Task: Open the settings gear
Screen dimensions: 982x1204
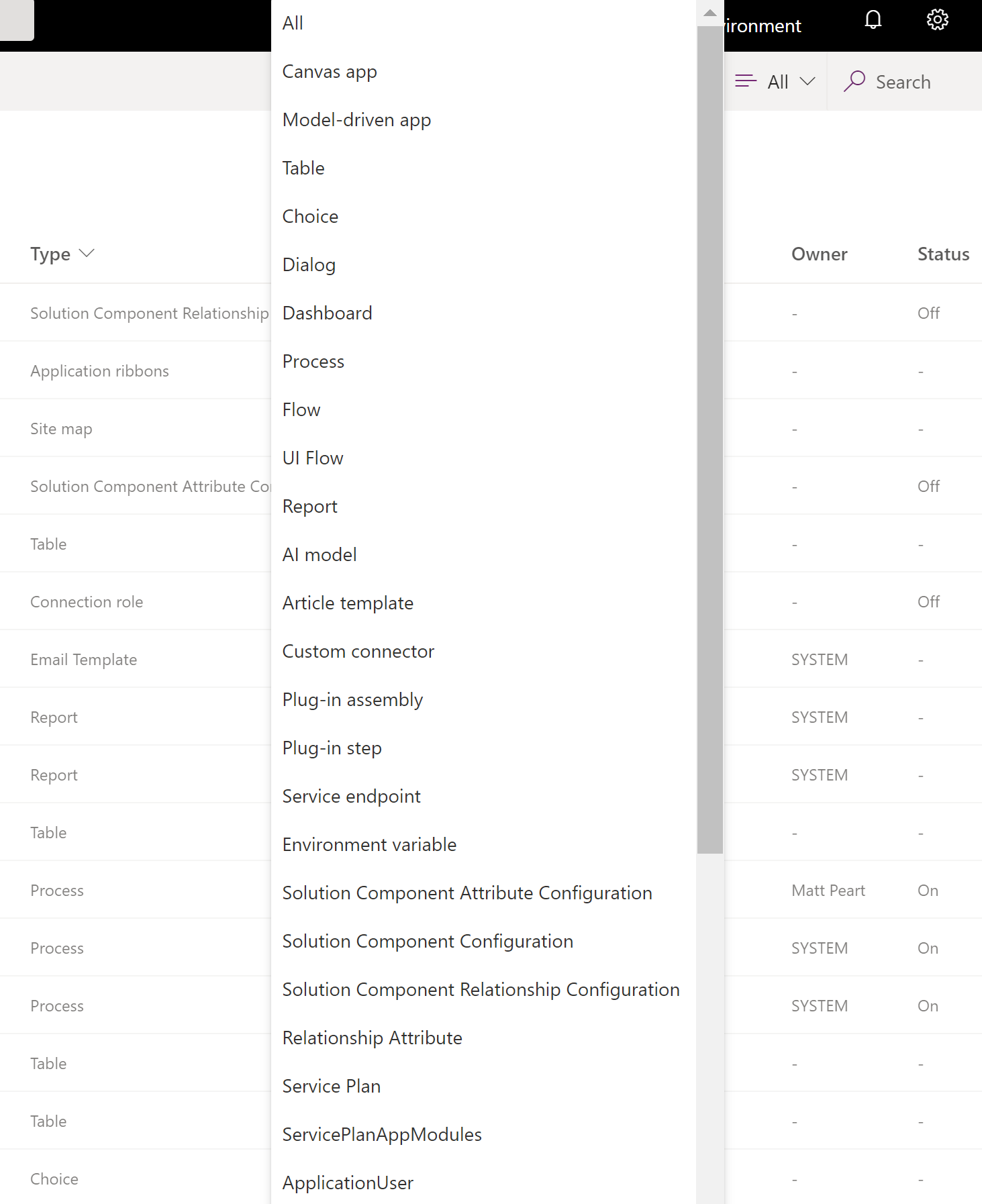Action: pos(937,19)
